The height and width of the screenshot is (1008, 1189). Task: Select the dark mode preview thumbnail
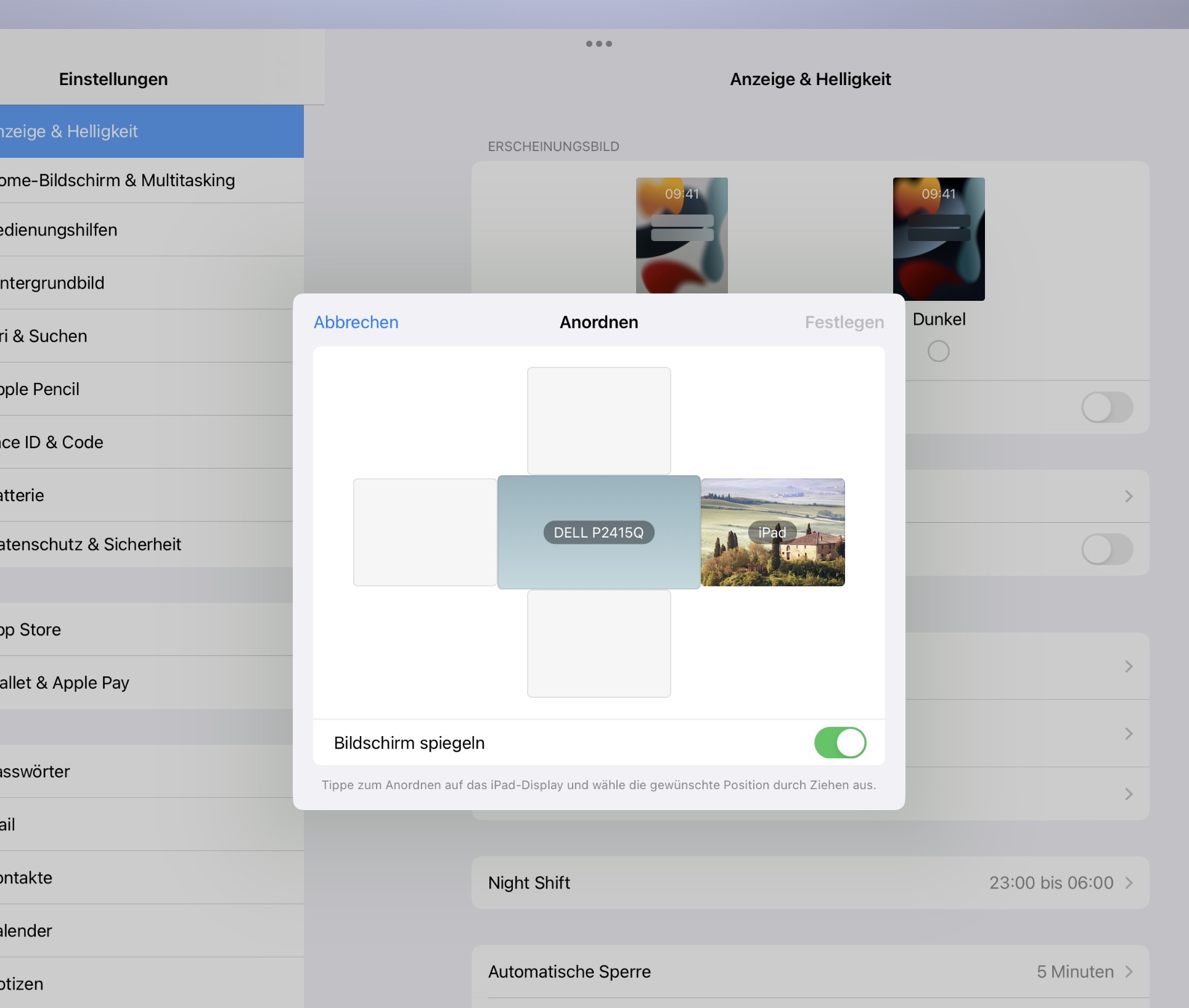pyautogui.click(x=938, y=239)
